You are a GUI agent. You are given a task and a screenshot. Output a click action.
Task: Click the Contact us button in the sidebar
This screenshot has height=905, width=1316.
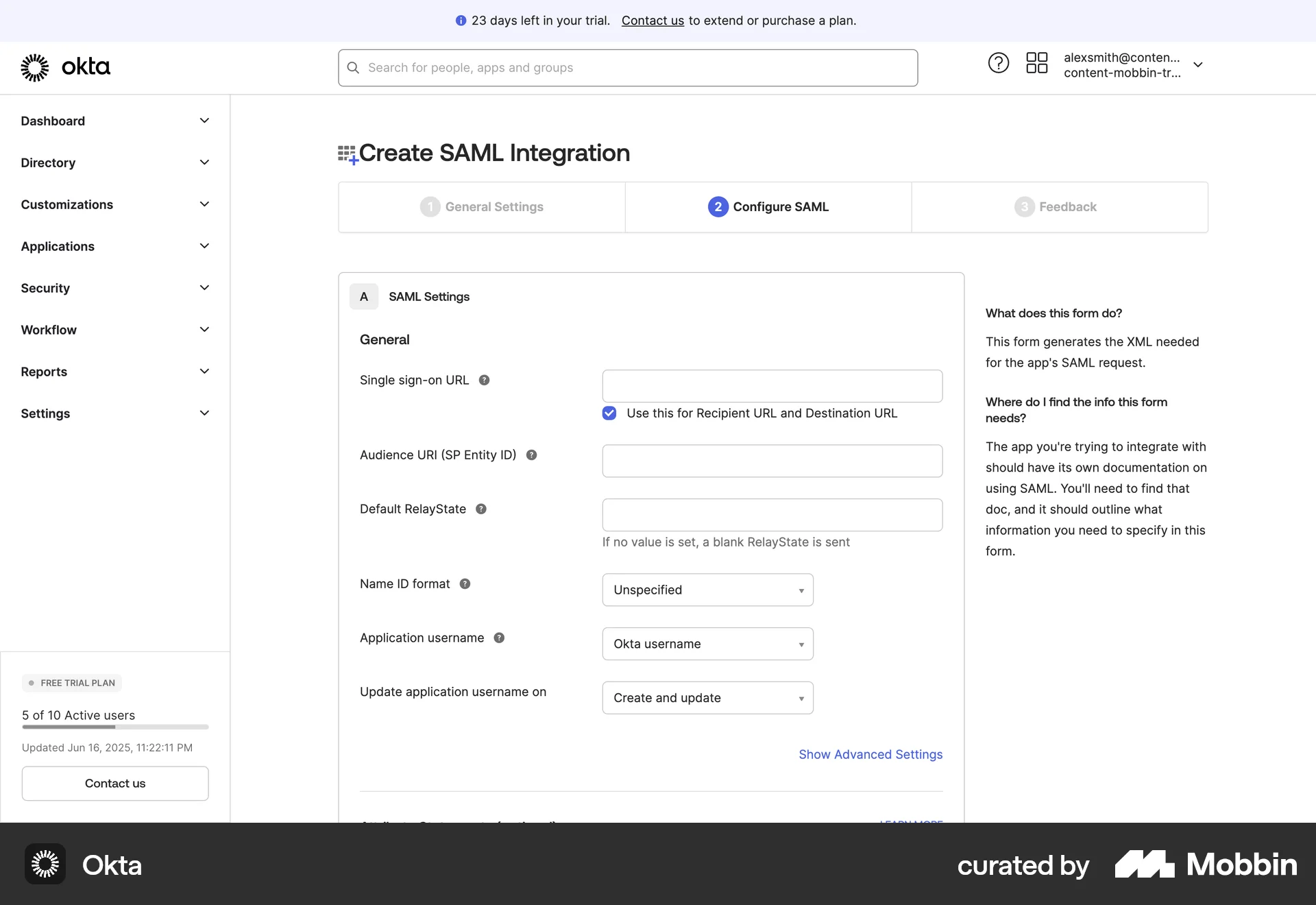click(x=114, y=783)
